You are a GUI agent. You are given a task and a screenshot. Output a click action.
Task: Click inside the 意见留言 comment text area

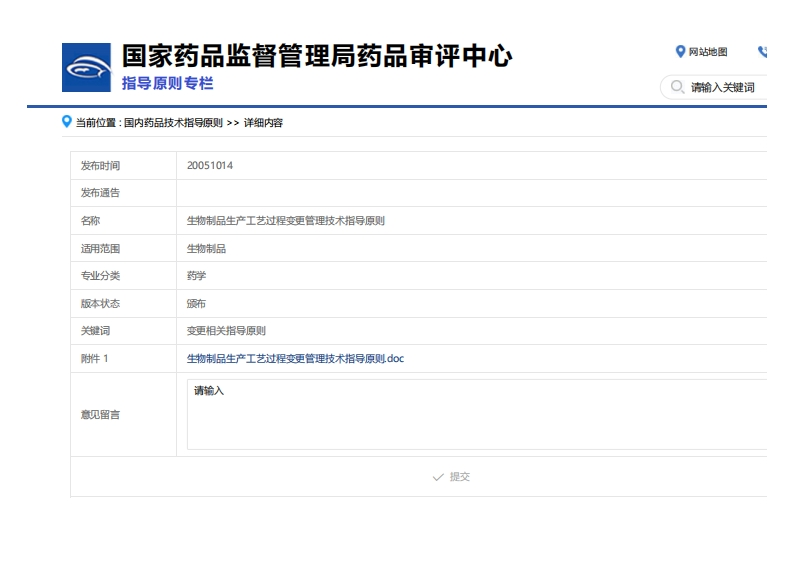click(476, 415)
